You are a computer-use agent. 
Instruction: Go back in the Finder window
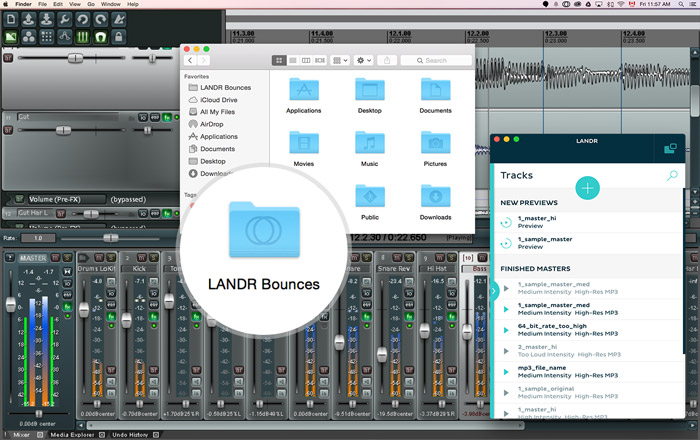click(190, 60)
